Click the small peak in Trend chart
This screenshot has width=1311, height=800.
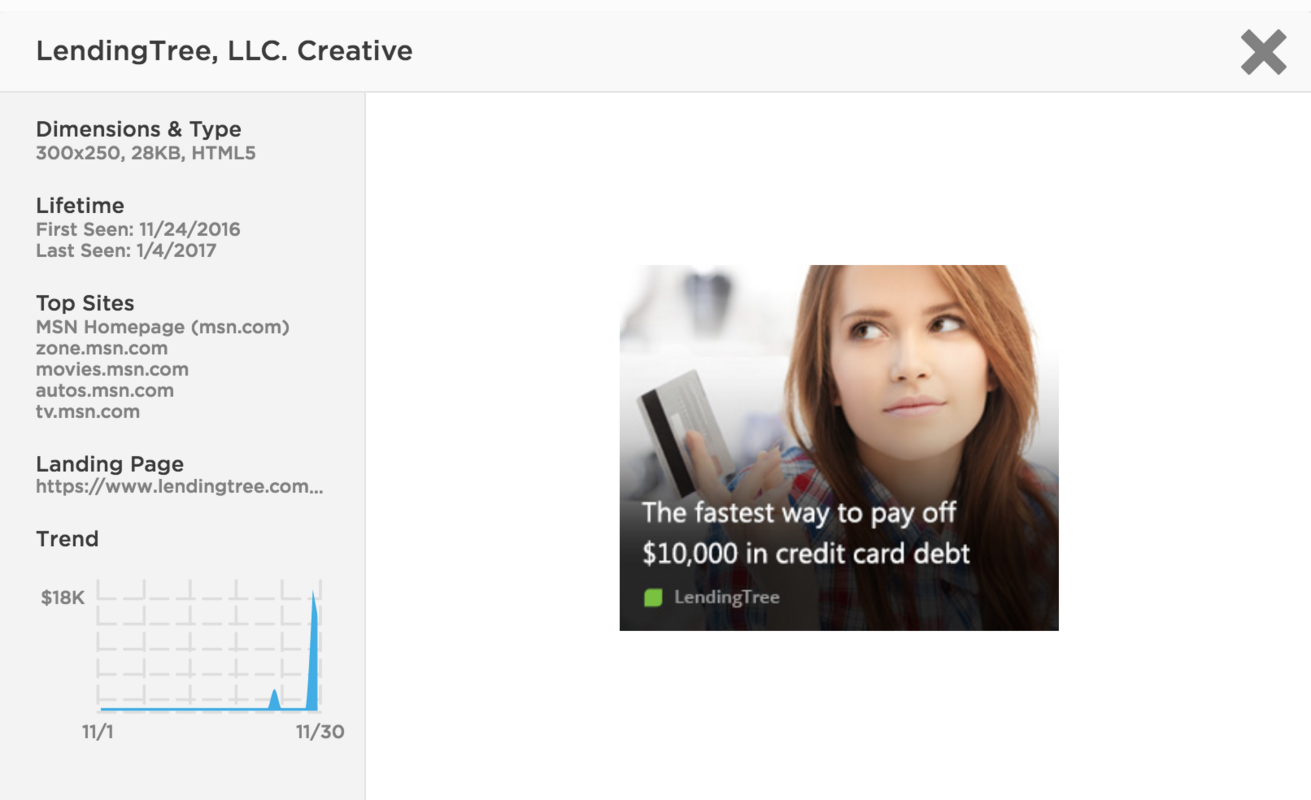click(x=274, y=699)
